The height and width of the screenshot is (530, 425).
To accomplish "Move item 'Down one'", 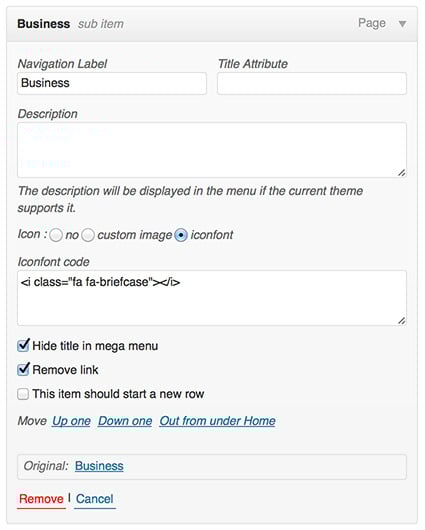I will [x=125, y=421].
